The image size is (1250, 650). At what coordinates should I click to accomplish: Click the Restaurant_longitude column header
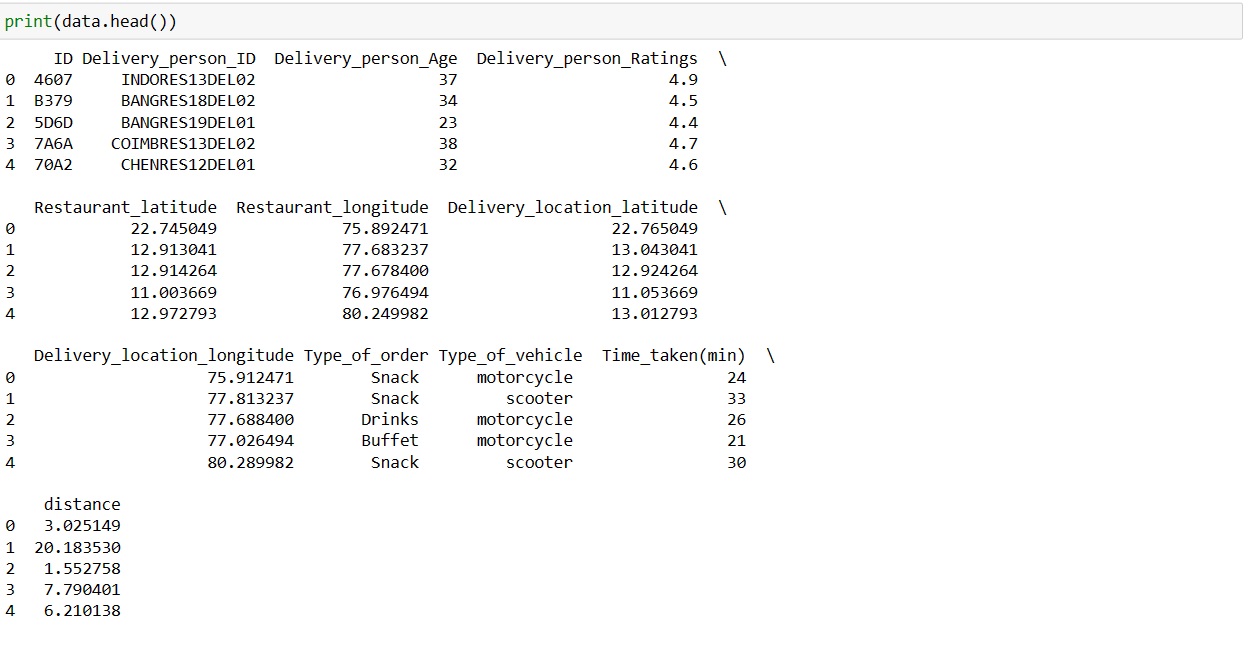click(332, 208)
